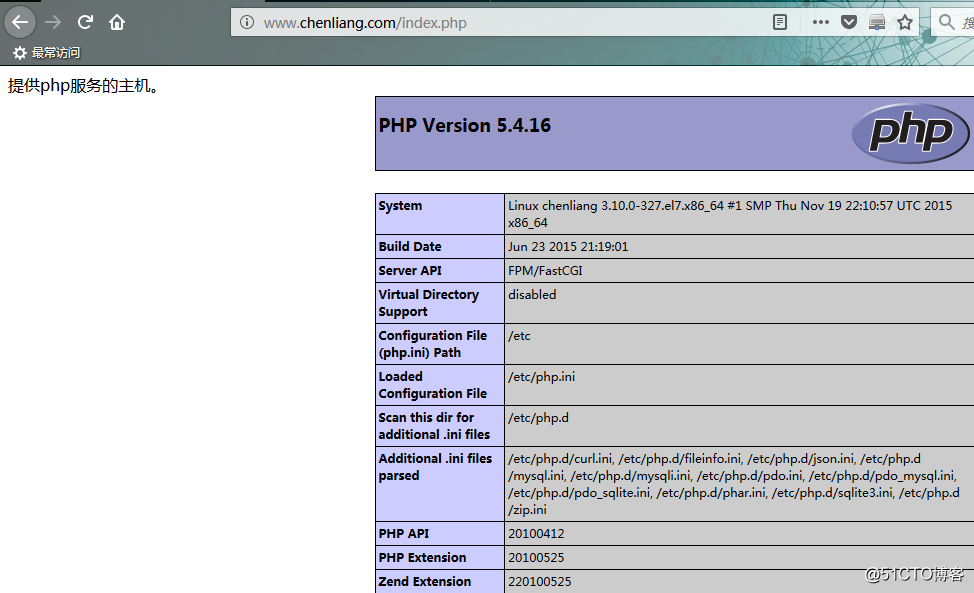Click the FPM/FastCGI value
This screenshot has height=593, width=974.
click(x=545, y=271)
